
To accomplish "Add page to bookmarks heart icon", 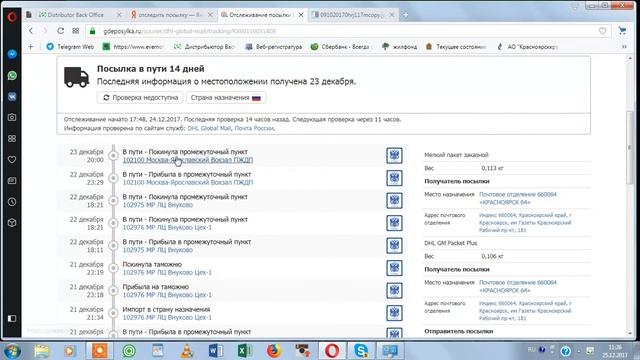I will click(x=602, y=31).
